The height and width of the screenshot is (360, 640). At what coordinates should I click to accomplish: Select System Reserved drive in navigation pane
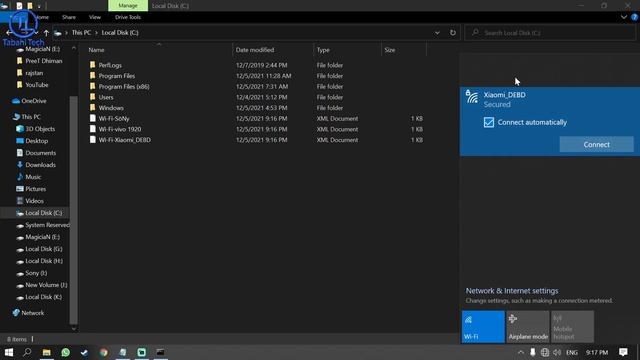coord(43,225)
